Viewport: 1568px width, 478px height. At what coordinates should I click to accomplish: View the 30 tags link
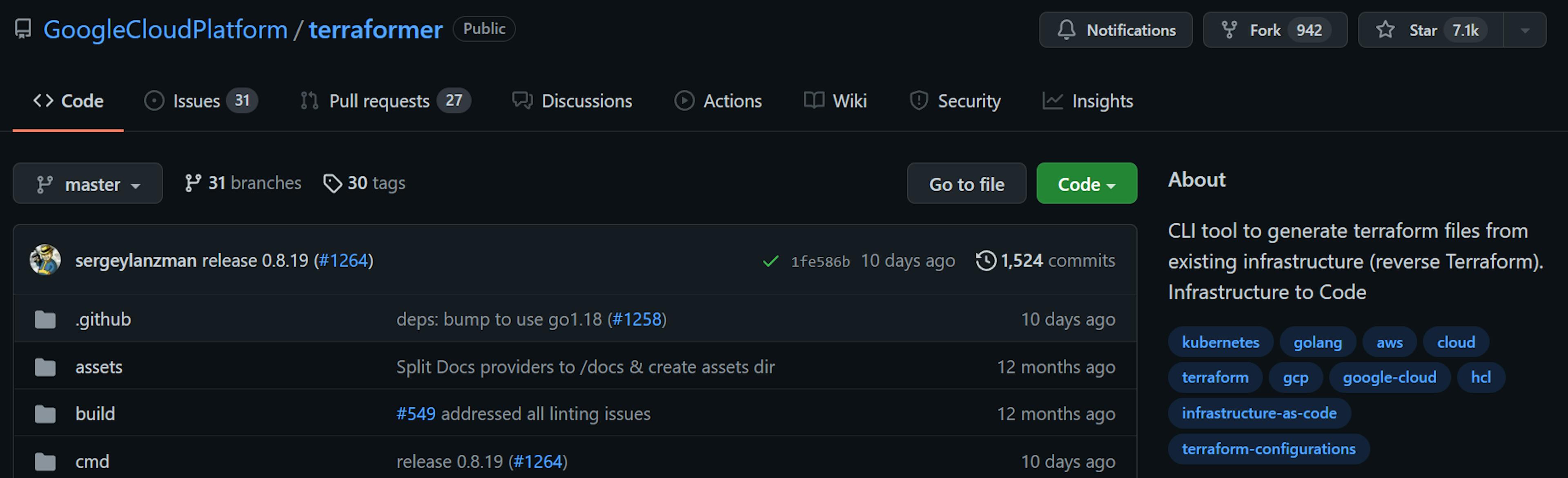(x=364, y=183)
